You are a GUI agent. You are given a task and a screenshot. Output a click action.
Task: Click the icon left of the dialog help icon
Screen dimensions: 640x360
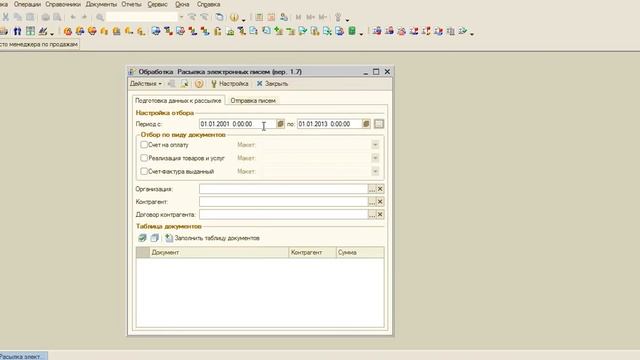tap(185, 84)
